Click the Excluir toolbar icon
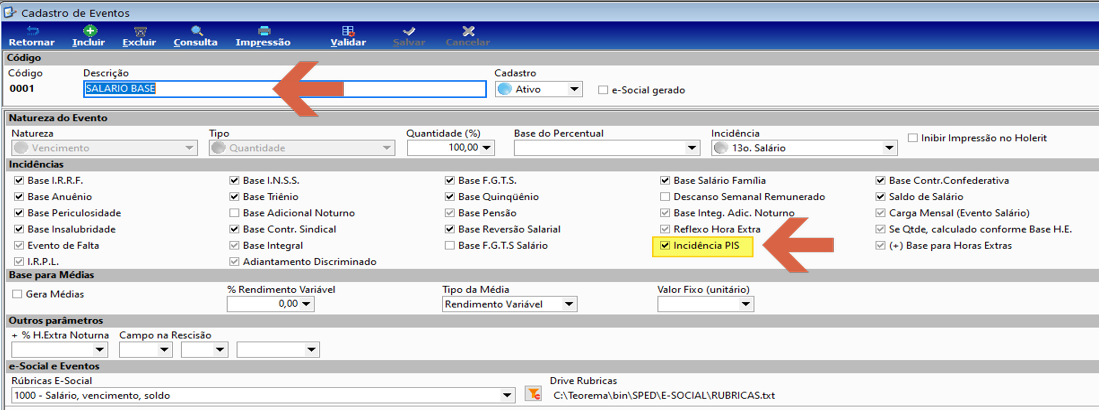1104x410 pixels. click(139, 31)
